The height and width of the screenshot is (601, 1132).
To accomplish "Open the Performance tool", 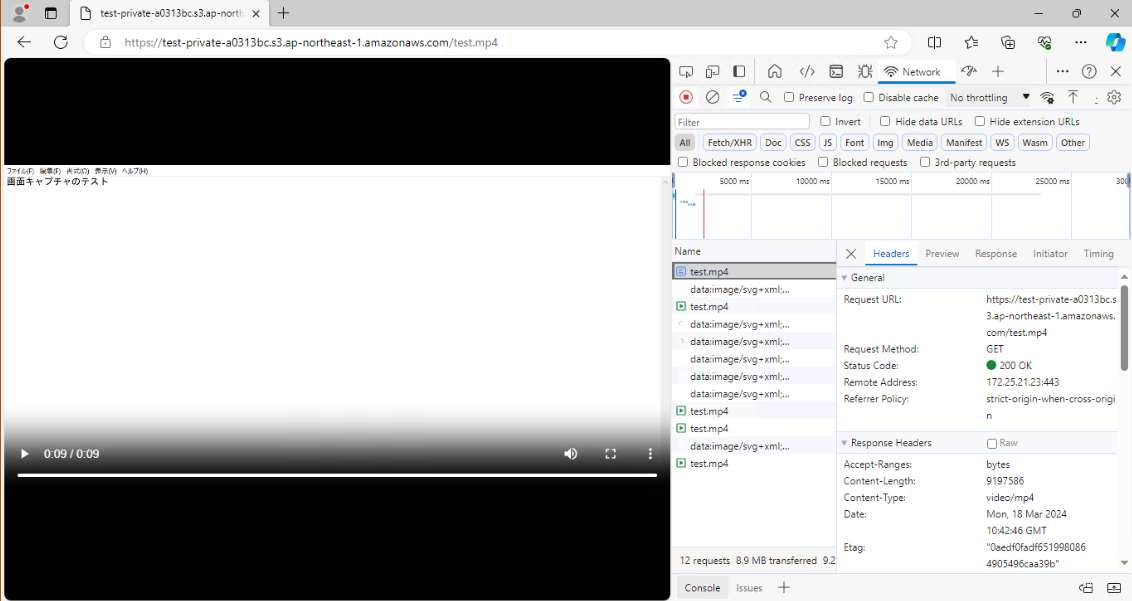I will click(x=969, y=72).
